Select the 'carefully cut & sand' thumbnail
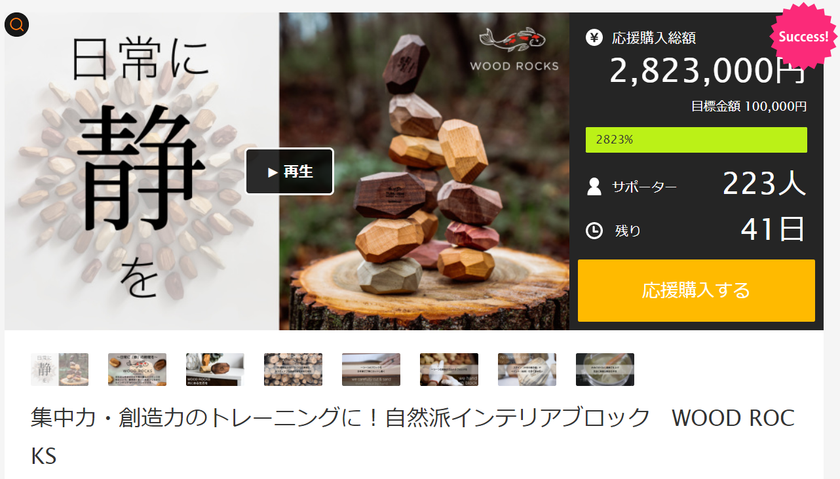This screenshot has height=479, width=840. point(371,369)
